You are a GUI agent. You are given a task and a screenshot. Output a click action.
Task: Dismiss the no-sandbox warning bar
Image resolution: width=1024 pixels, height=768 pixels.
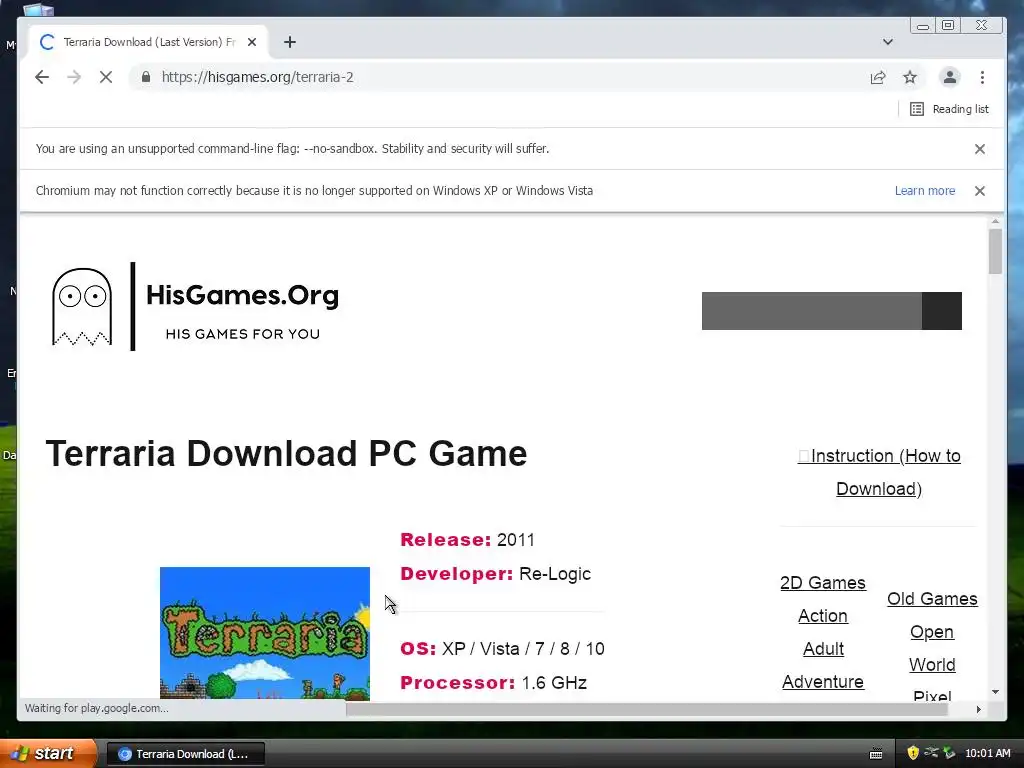[x=980, y=149]
